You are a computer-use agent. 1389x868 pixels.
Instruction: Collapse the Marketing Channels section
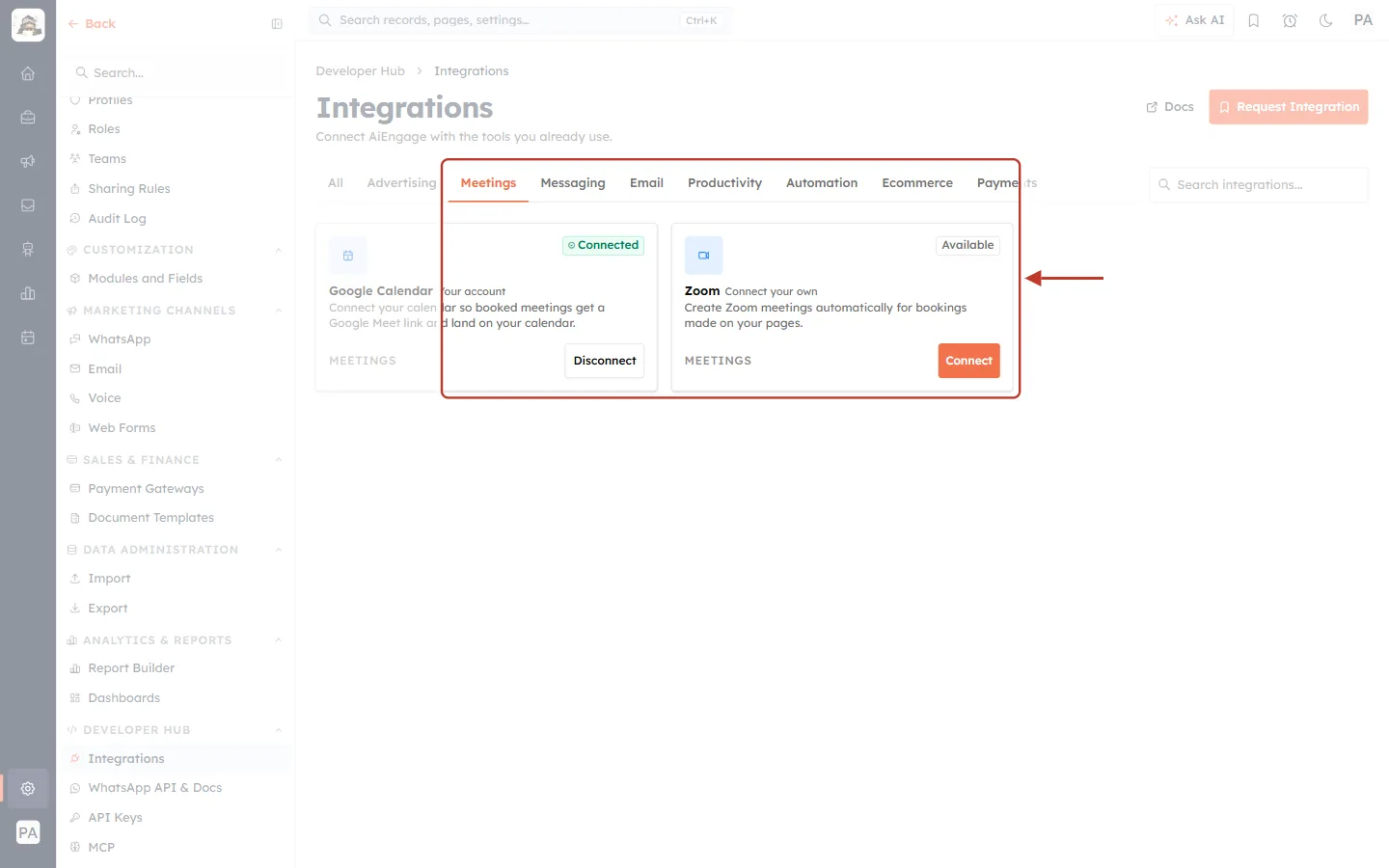pos(279,311)
